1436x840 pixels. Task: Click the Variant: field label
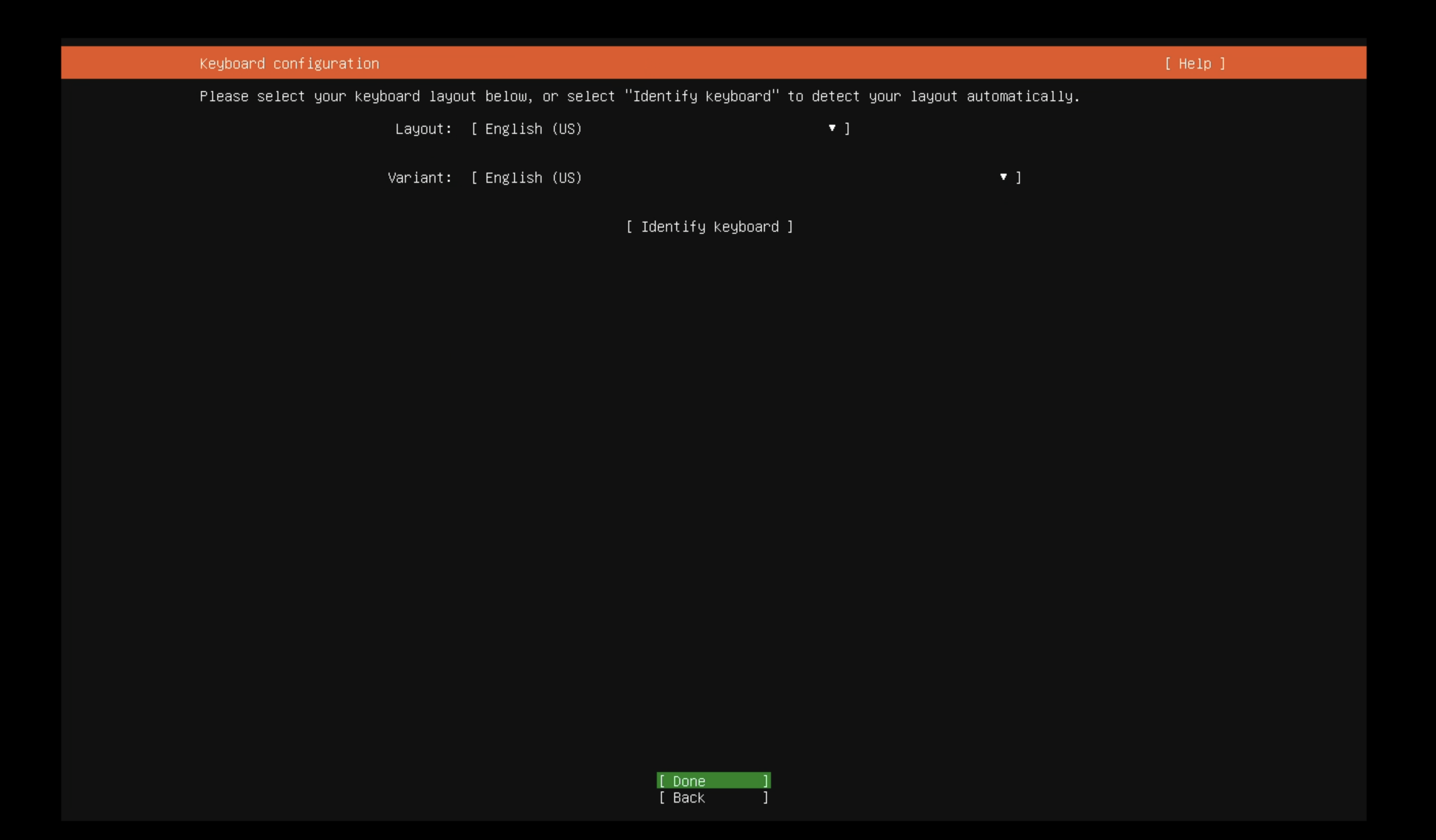[420, 177]
